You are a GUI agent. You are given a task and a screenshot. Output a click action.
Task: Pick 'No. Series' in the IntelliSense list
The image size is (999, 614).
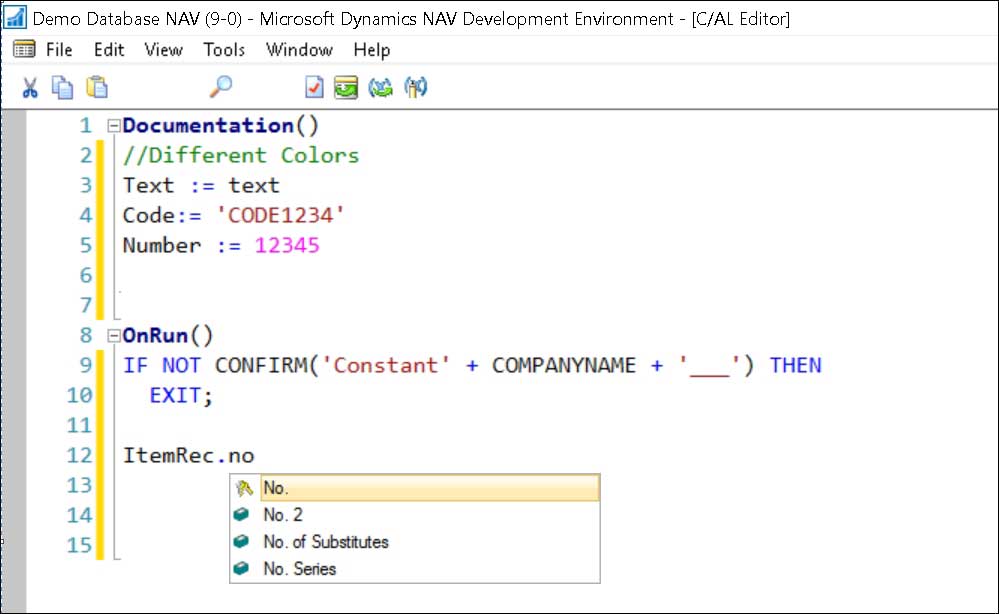[299, 569]
